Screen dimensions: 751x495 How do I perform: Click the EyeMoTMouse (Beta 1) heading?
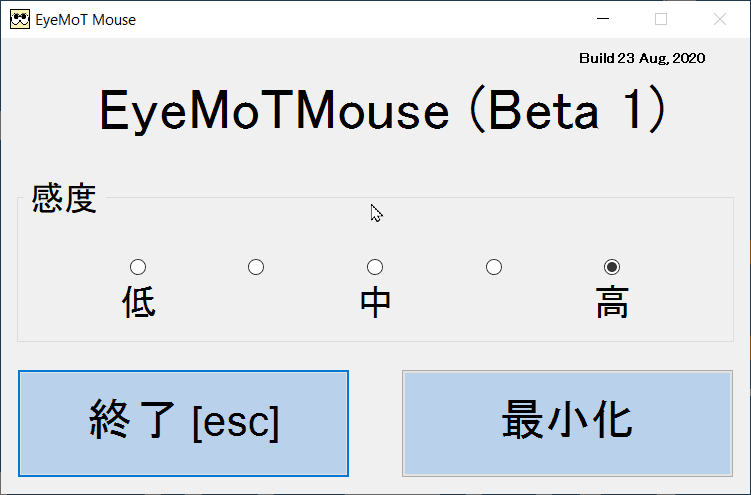[x=382, y=110]
